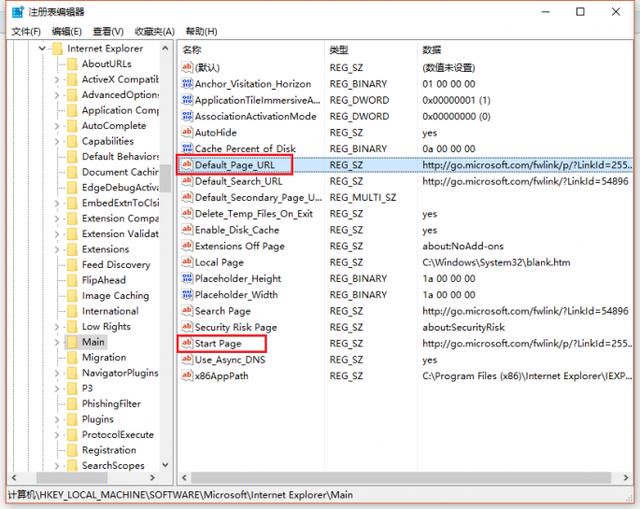
Task: Click the DWORD icon of ApplicationTileImmersiveA...
Action: 187,100
